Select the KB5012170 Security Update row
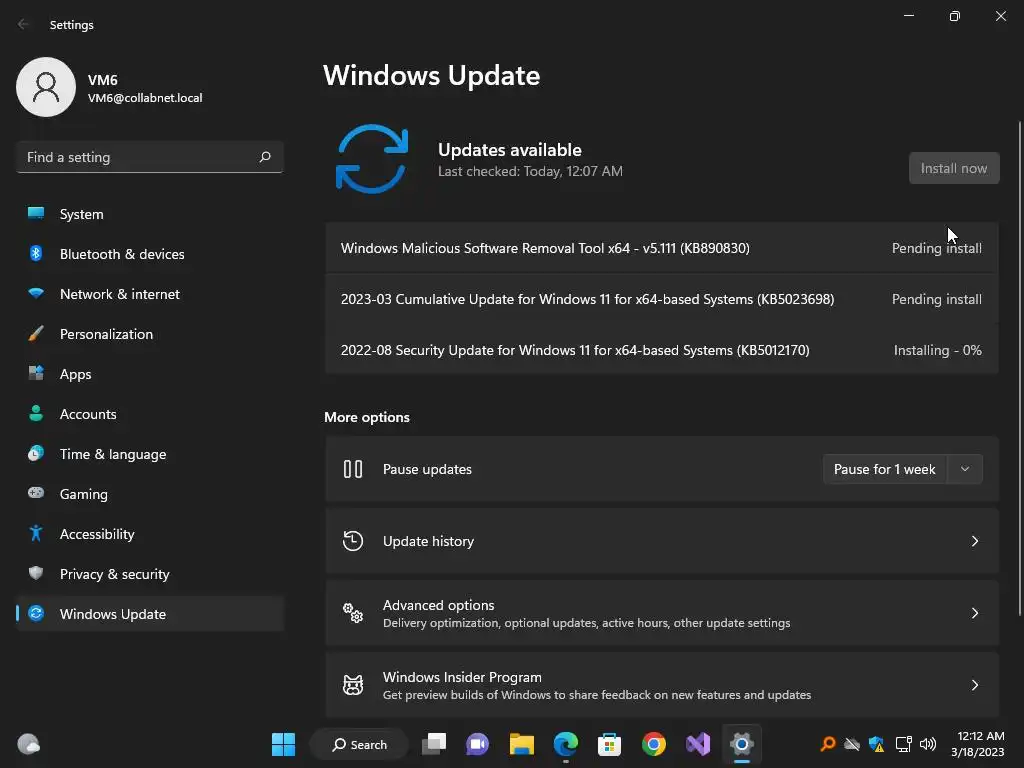This screenshot has height=768, width=1024. [x=662, y=350]
